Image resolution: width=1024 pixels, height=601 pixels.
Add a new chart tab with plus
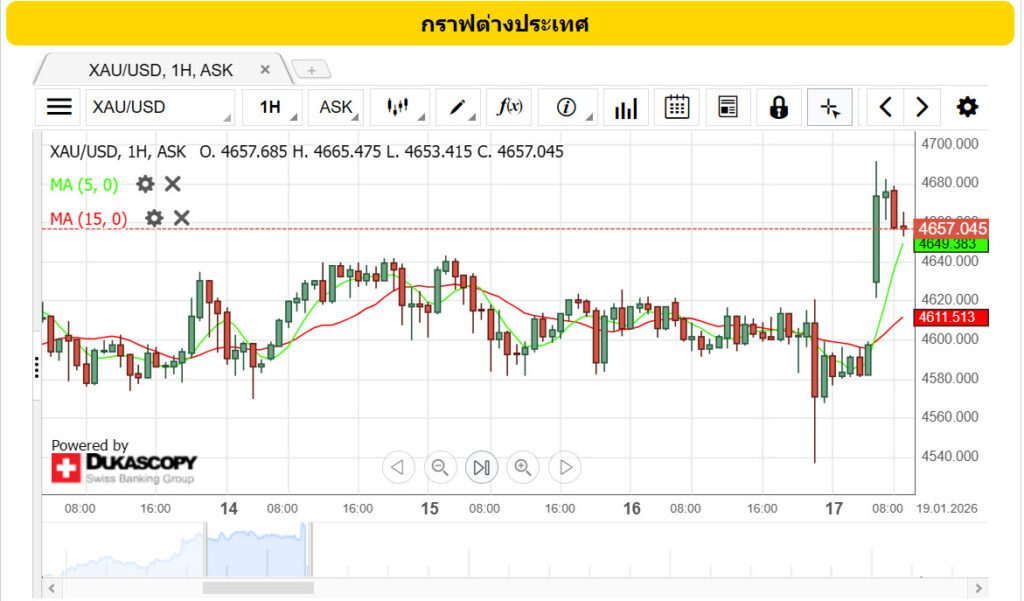pyautogui.click(x=311, y=70)
